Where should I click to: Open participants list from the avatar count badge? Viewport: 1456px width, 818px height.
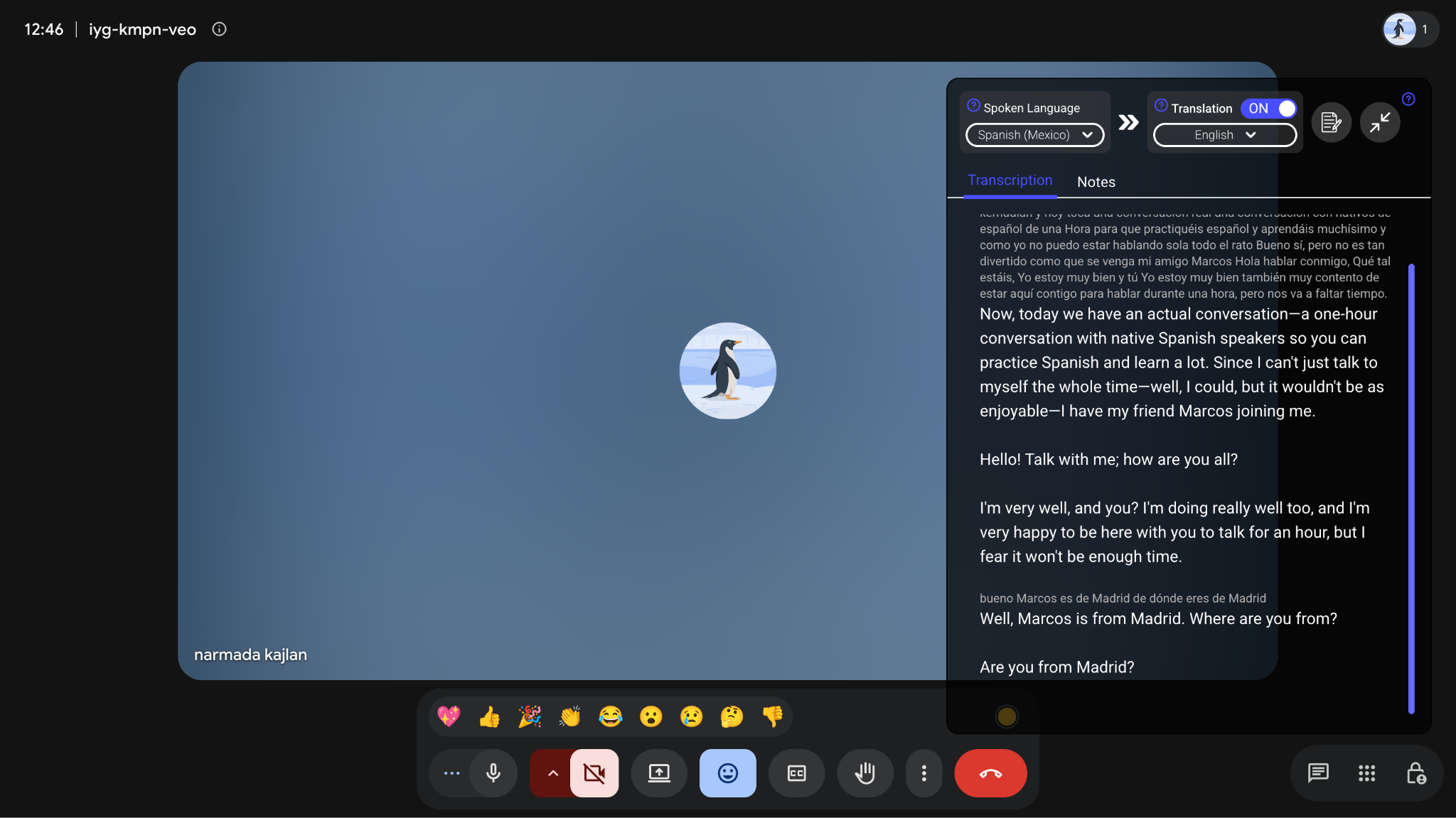(1410, 29)
